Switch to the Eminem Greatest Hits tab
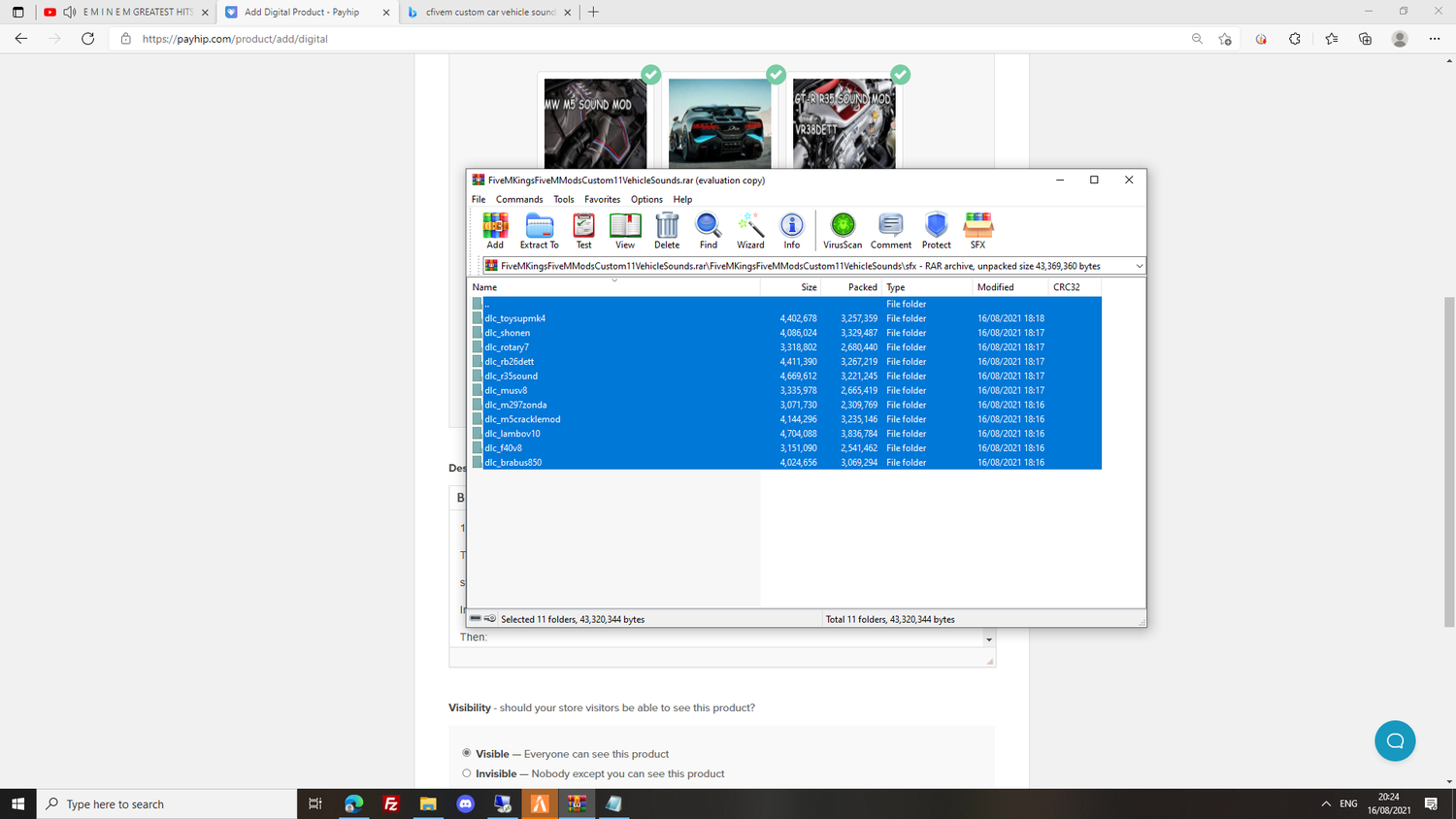Screen dimensions: 1456x819 [x=126, y=12]
